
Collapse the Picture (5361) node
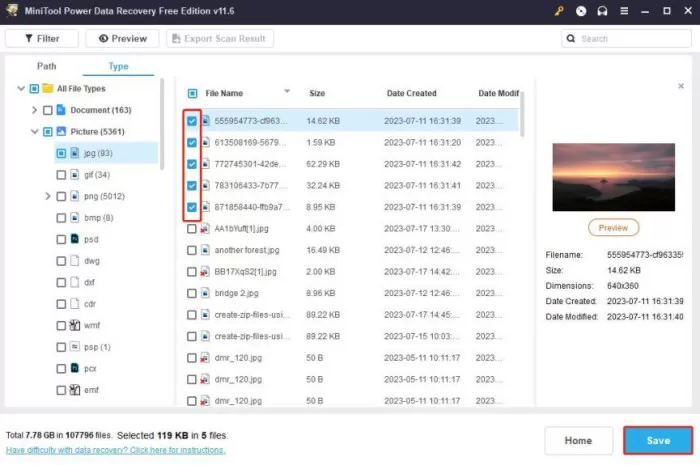(x=34, y=132)
